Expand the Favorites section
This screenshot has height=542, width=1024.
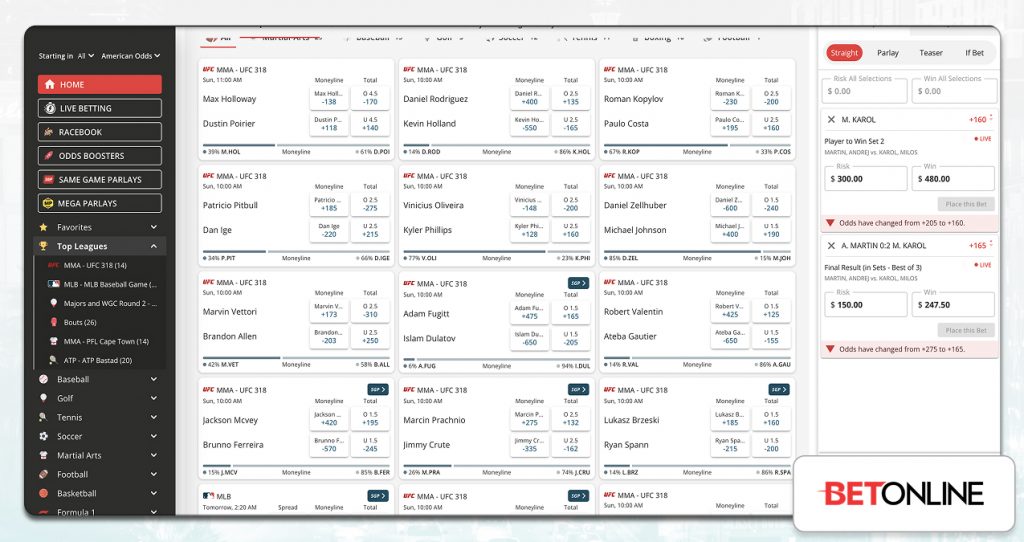(154, 227)
